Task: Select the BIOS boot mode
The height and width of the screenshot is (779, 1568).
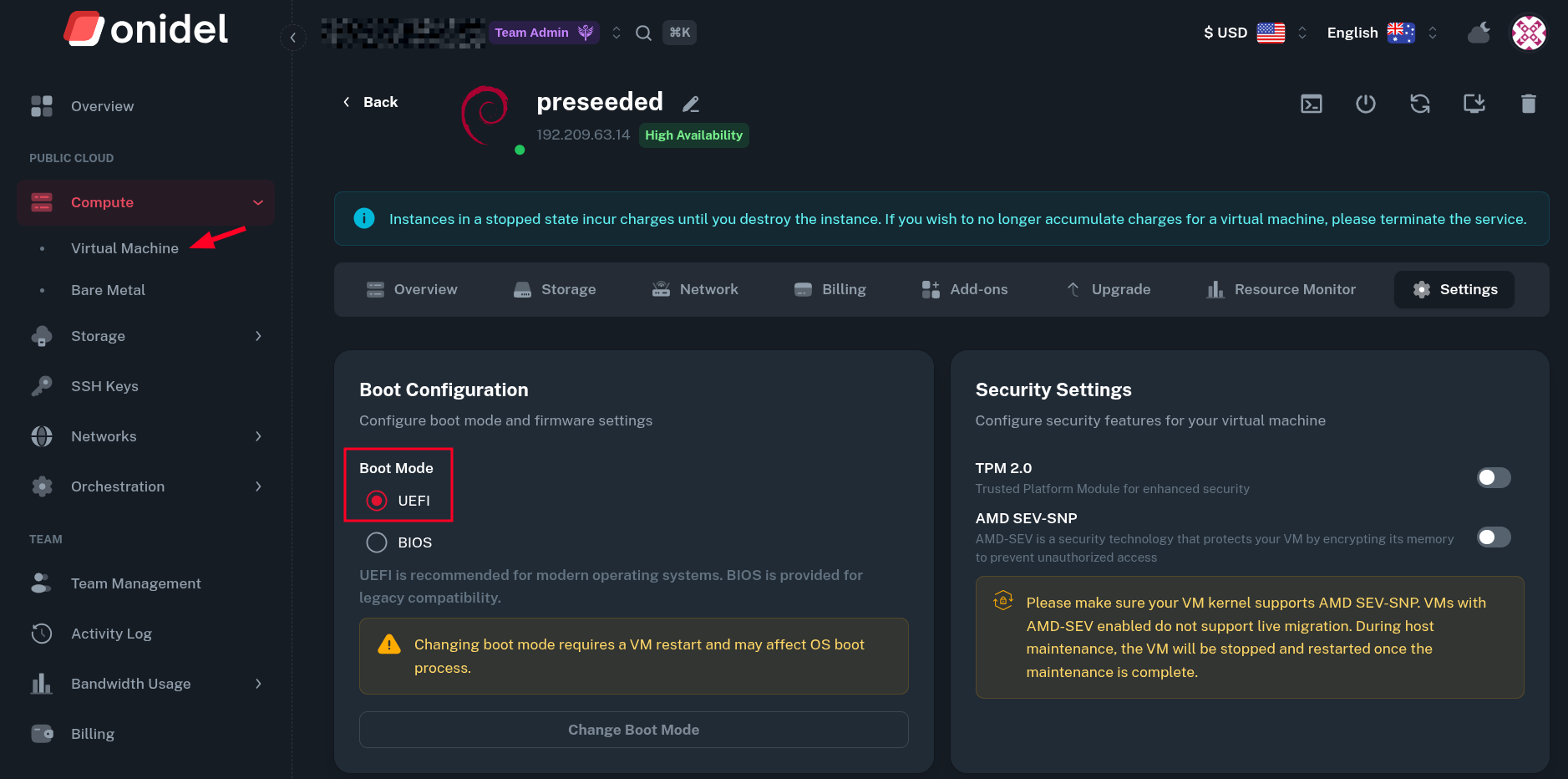Action: [377, 542]
